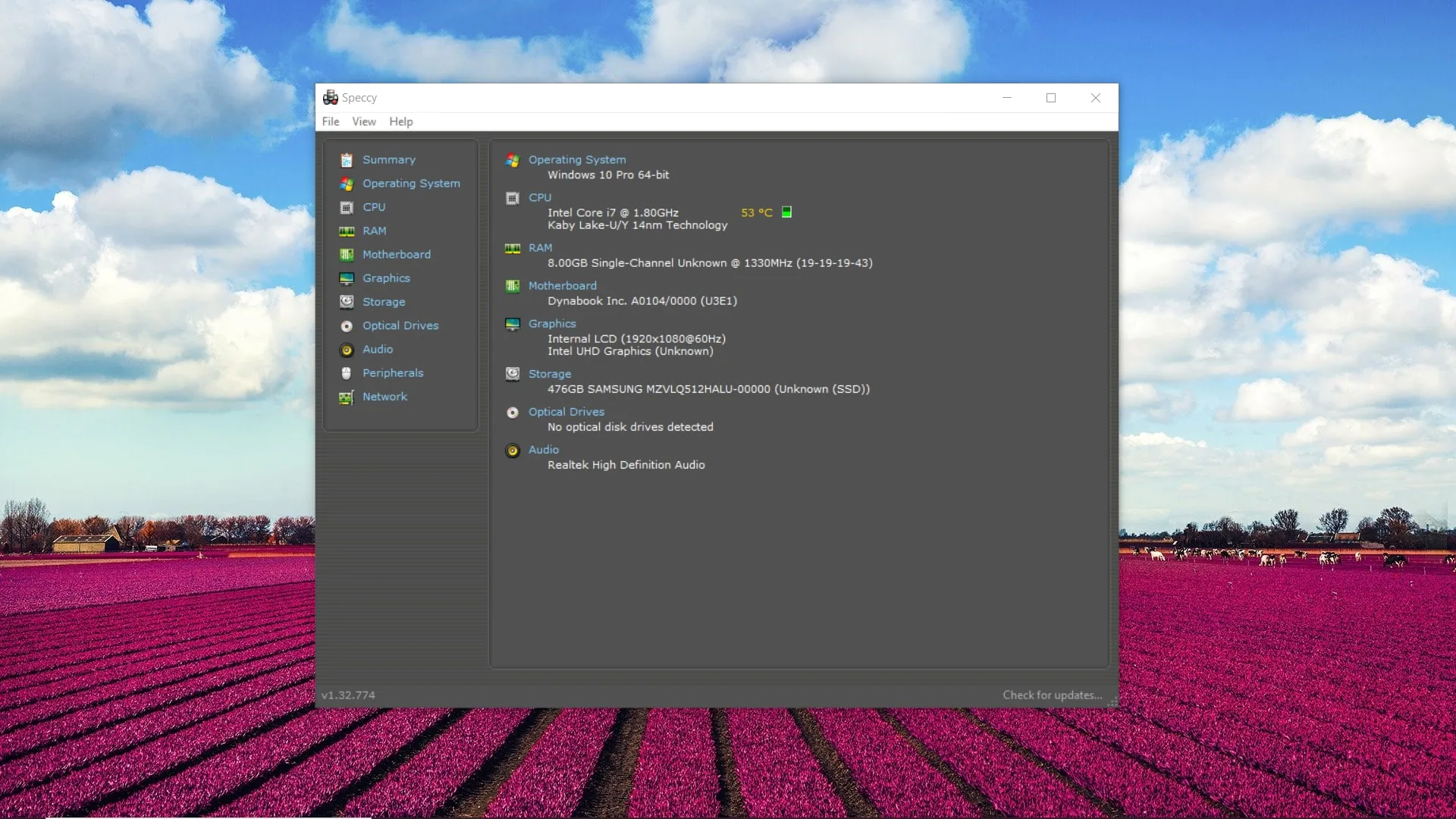This screenshot has height=819, width=1456.
Task: Click the Peripherals mouse icon in sidebar
Action: 347,373
